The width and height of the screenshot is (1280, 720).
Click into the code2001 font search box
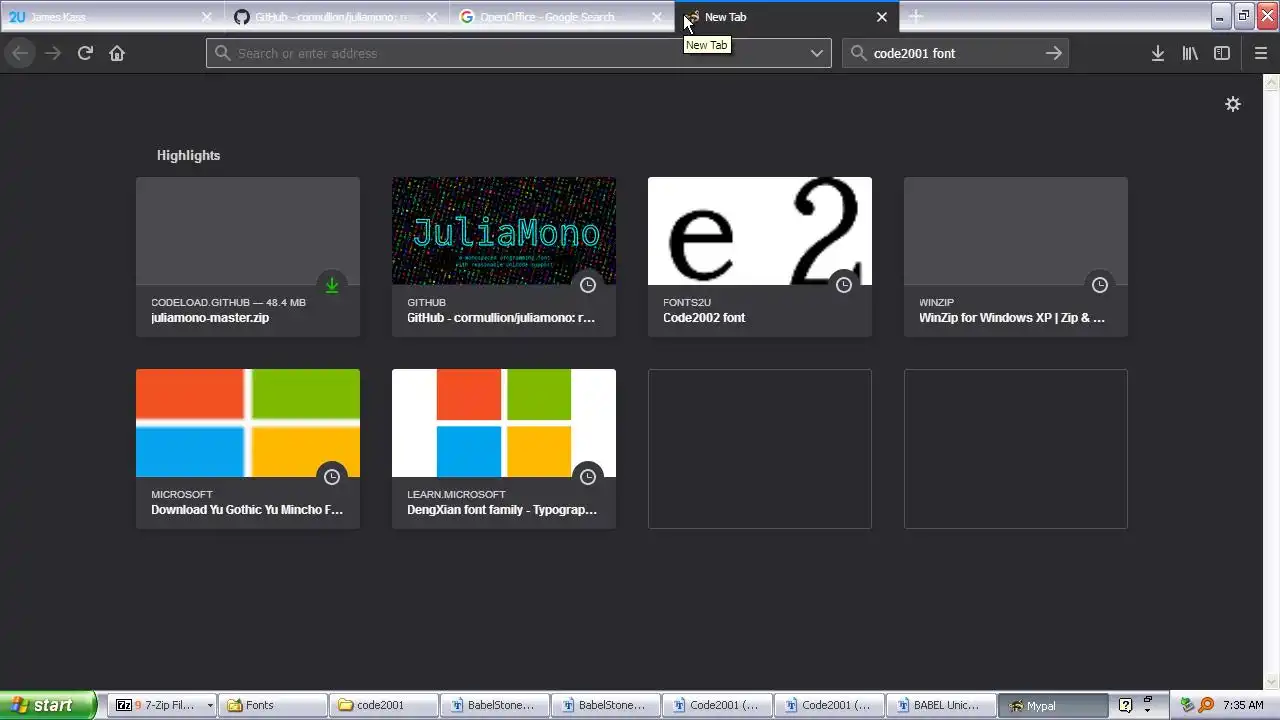[955, 53]
